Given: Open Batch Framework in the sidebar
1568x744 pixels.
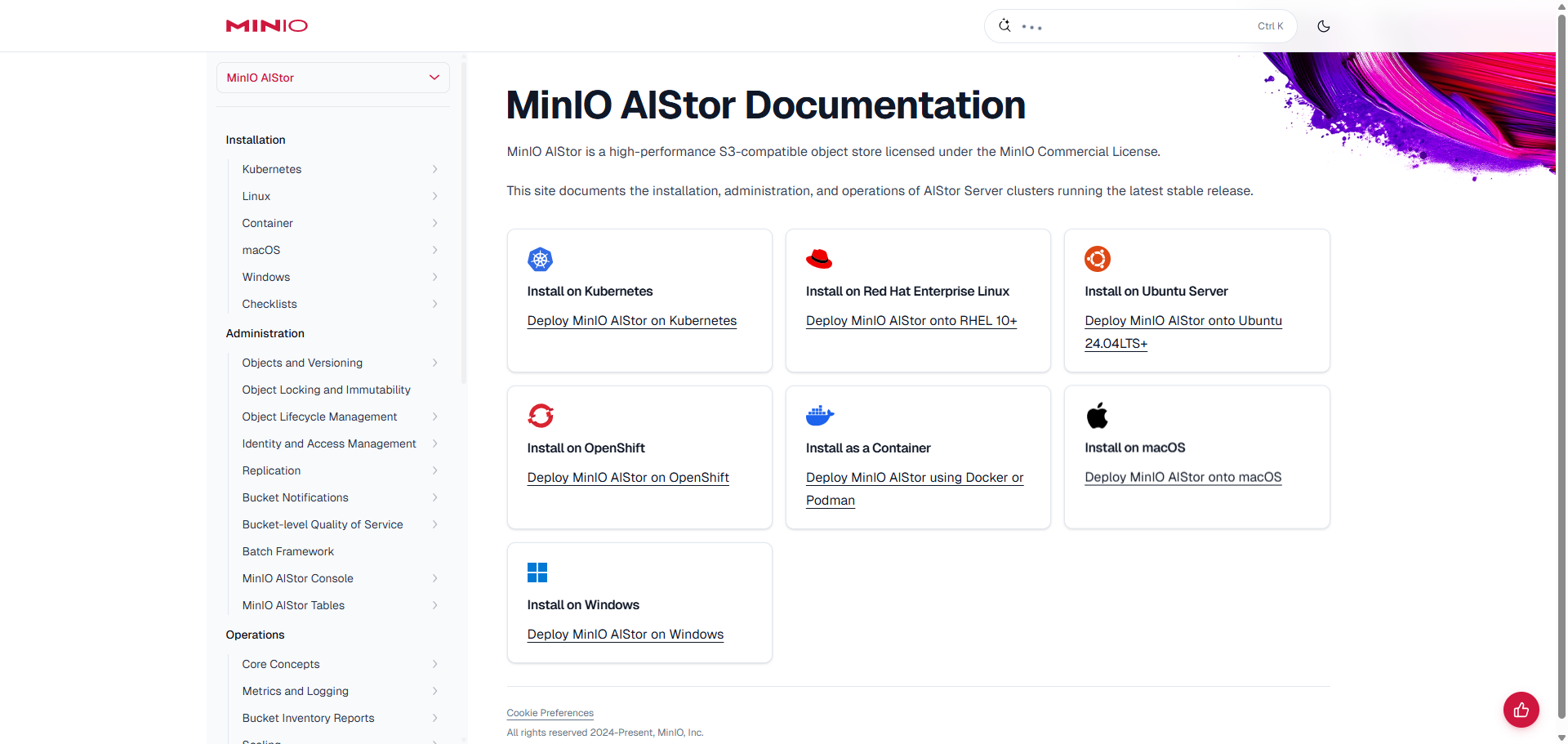Looking at the screenshot, I should click(288, 551).
